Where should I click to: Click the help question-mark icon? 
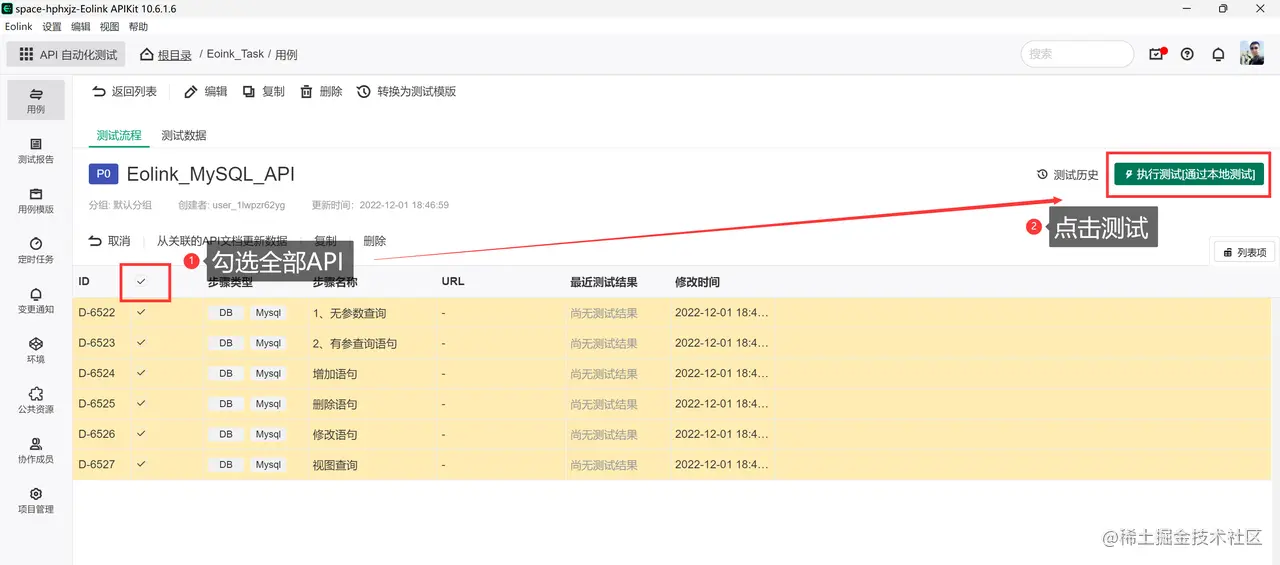click(1187, 54)
